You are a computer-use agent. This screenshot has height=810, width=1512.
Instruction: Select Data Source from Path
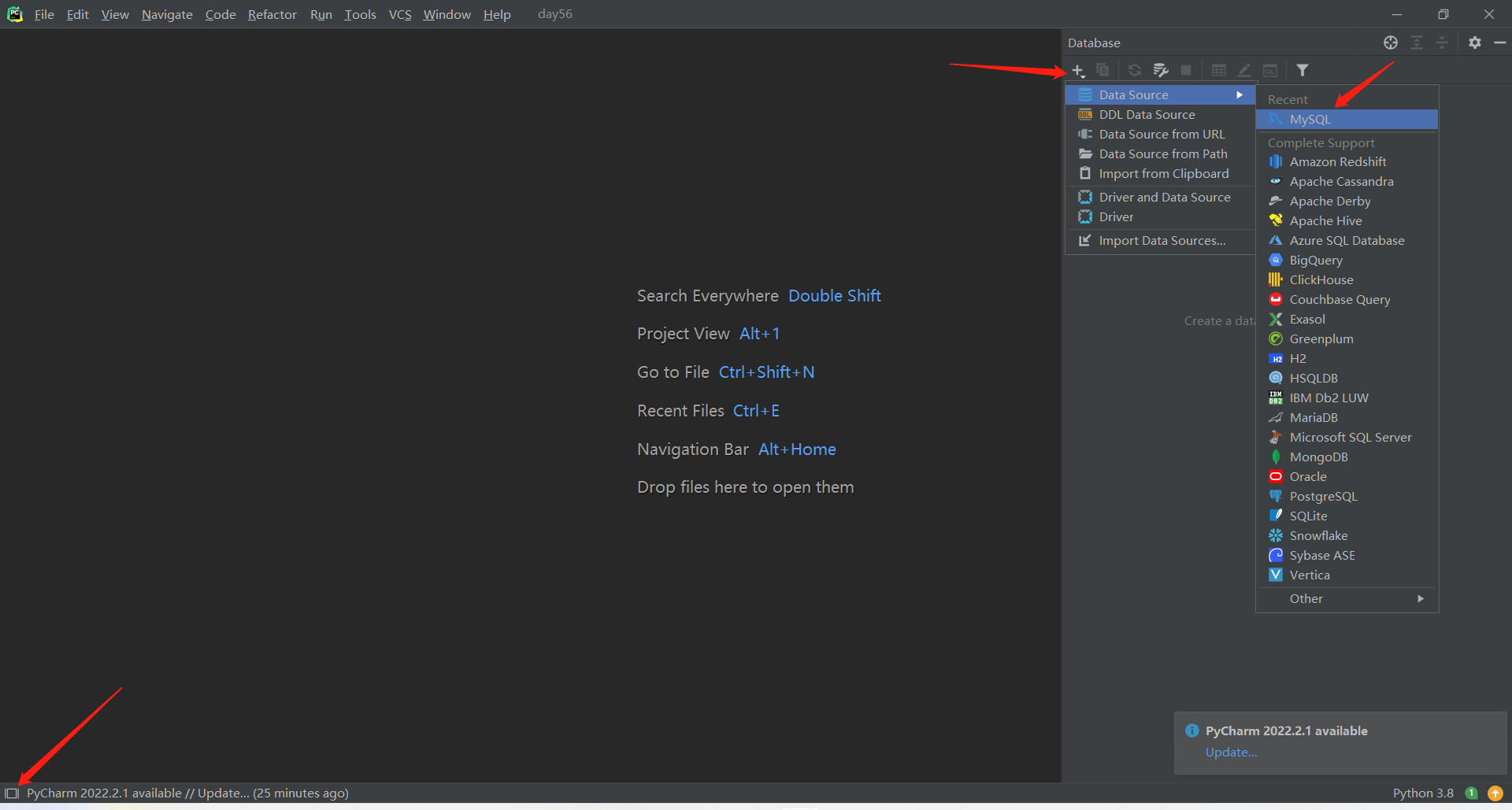[1160, 153]
